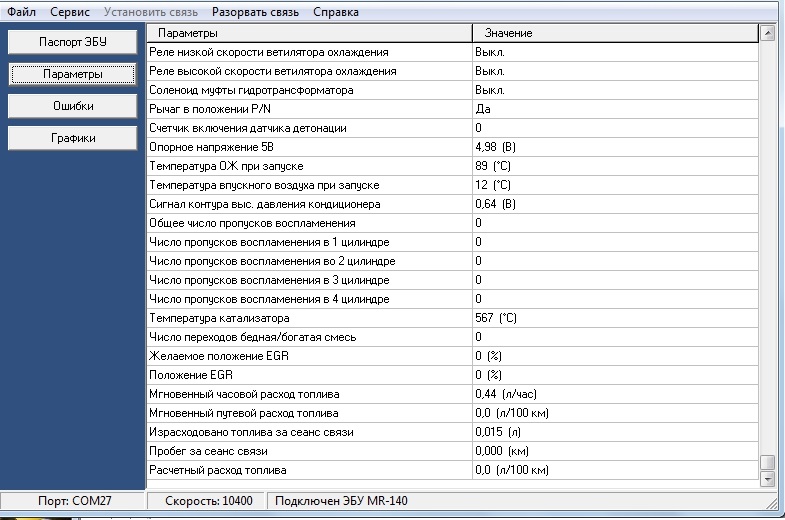
Task: Select the Опорное напряжение 5В row
Action: pyautogui.click(x=309, y=147)
